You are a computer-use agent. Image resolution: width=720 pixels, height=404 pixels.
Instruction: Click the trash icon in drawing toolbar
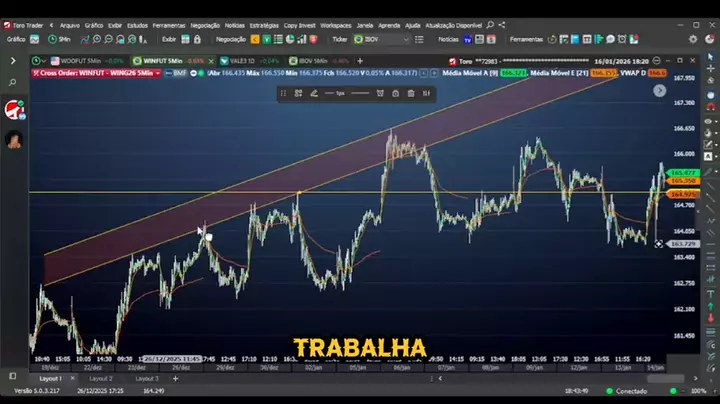coord(410,93)
